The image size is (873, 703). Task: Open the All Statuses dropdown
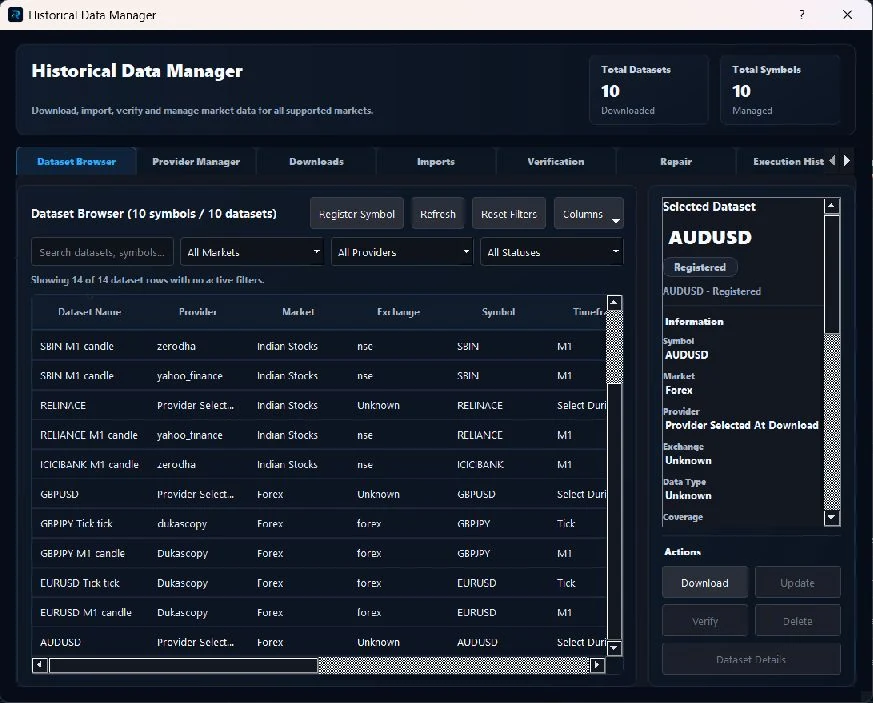(x=552, y=252)
